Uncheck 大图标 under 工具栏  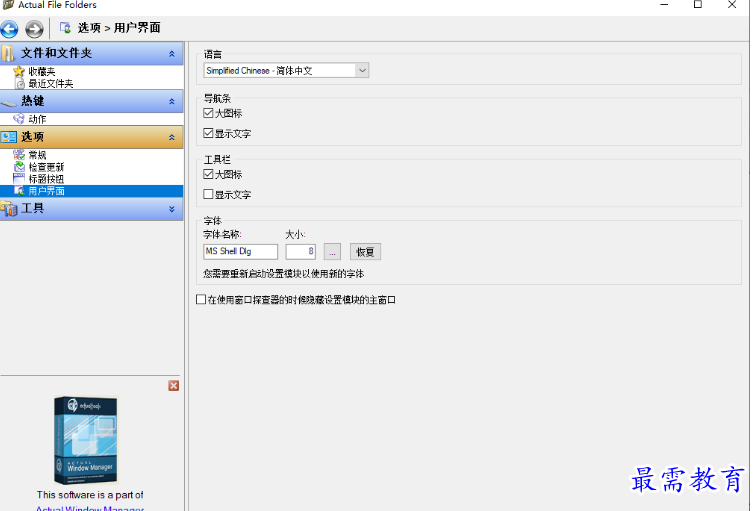(208, 174)
